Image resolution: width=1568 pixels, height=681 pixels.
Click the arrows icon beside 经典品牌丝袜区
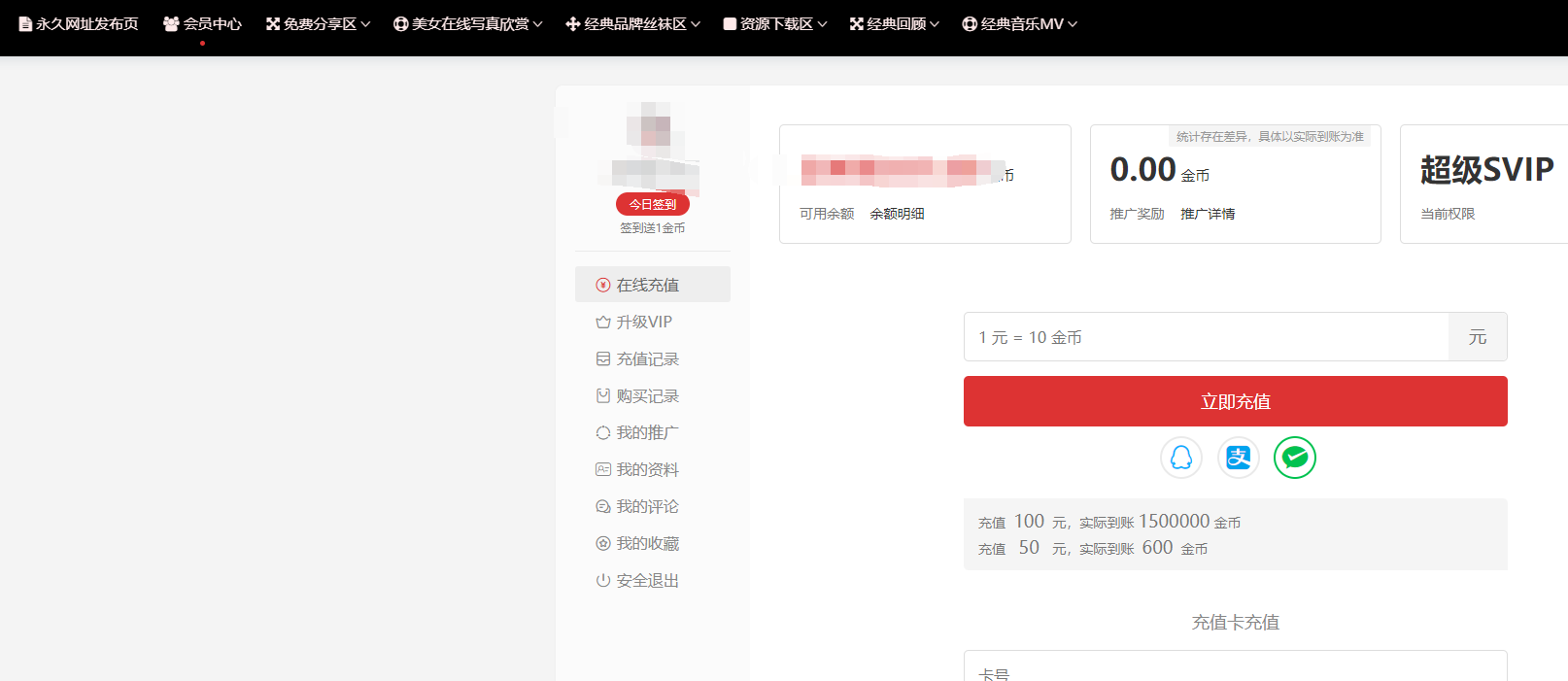click(x=573, y=24)
